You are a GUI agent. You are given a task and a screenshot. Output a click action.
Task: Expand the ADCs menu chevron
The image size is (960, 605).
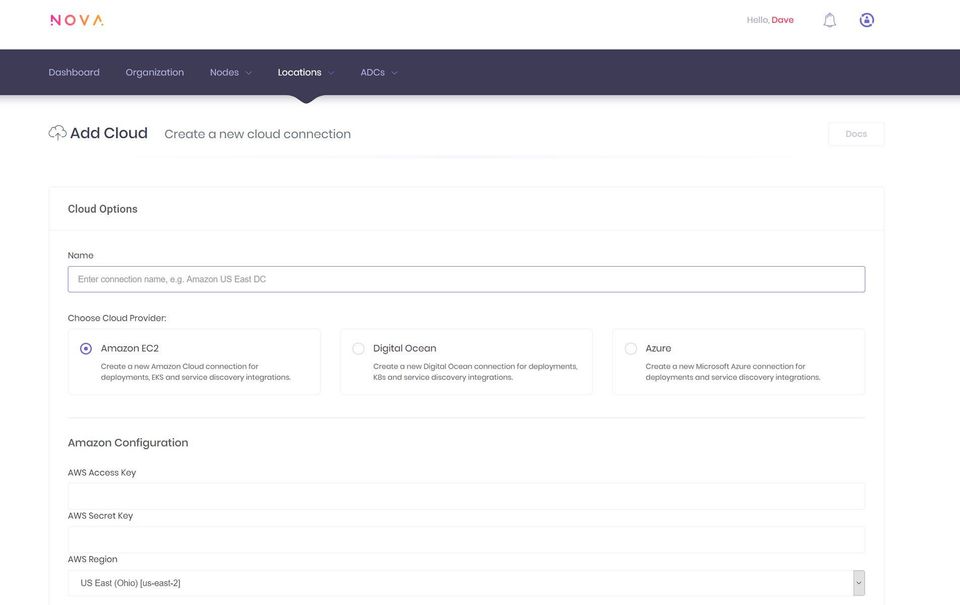(x=394, y=73)
